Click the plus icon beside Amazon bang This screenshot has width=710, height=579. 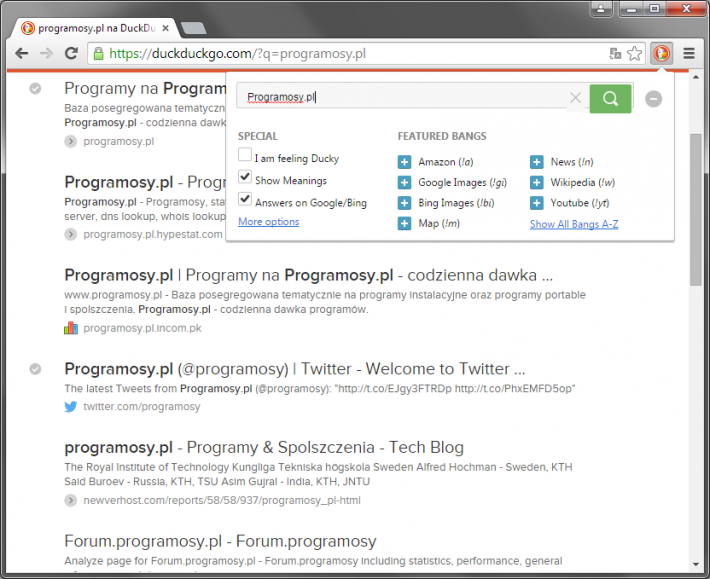[404, 162]
